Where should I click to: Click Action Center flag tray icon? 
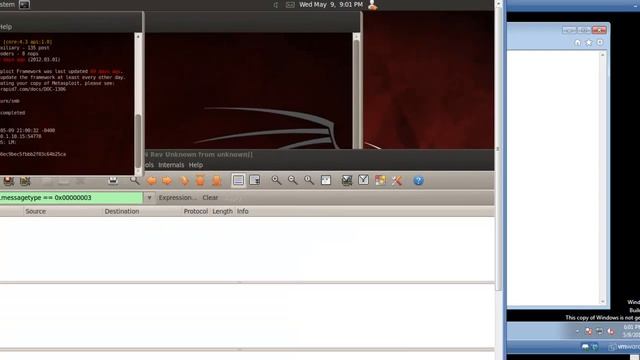tap(589, 331)
